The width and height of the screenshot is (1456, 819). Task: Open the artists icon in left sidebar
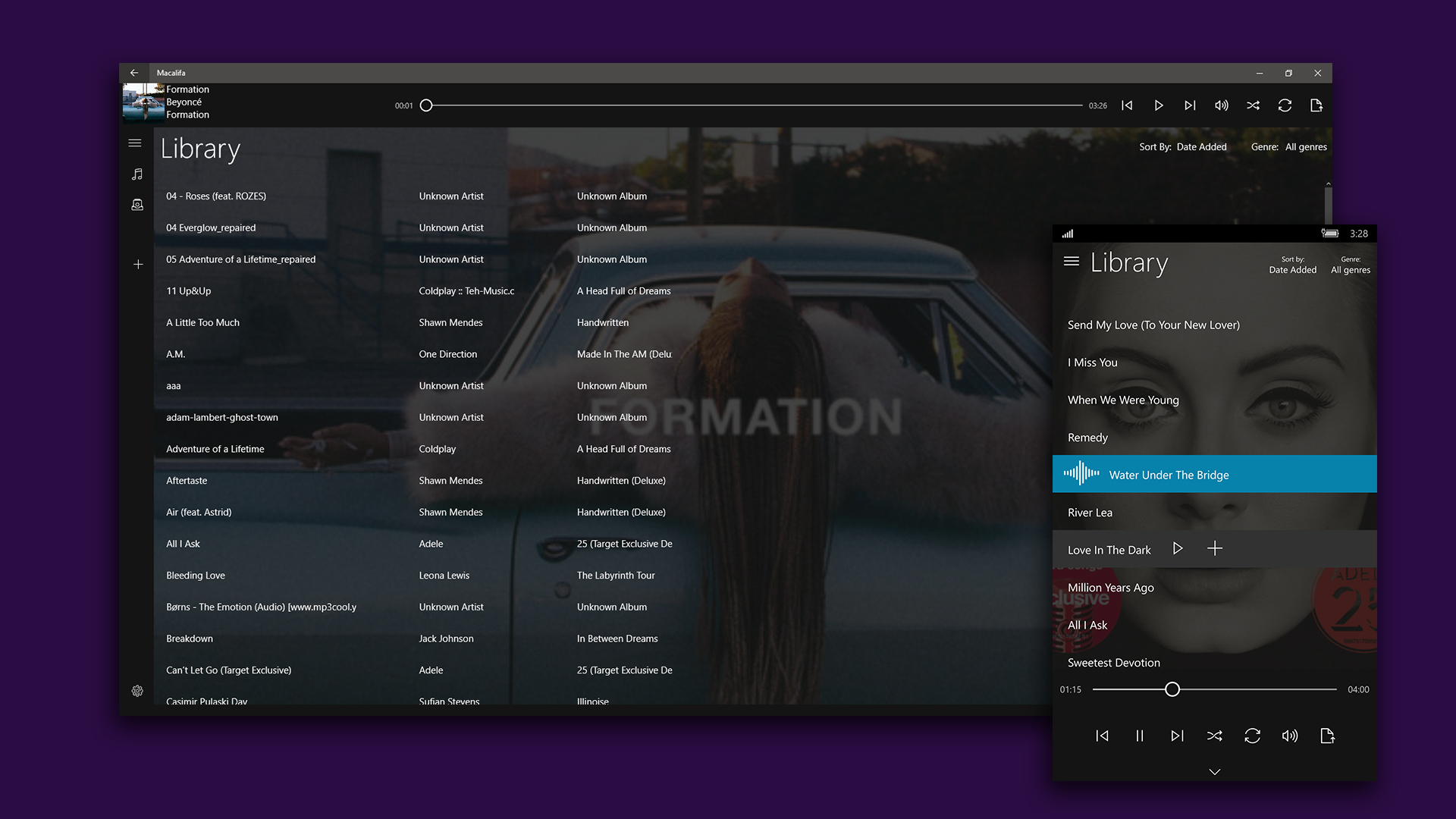pyautogui.click(x=137, y=205)
